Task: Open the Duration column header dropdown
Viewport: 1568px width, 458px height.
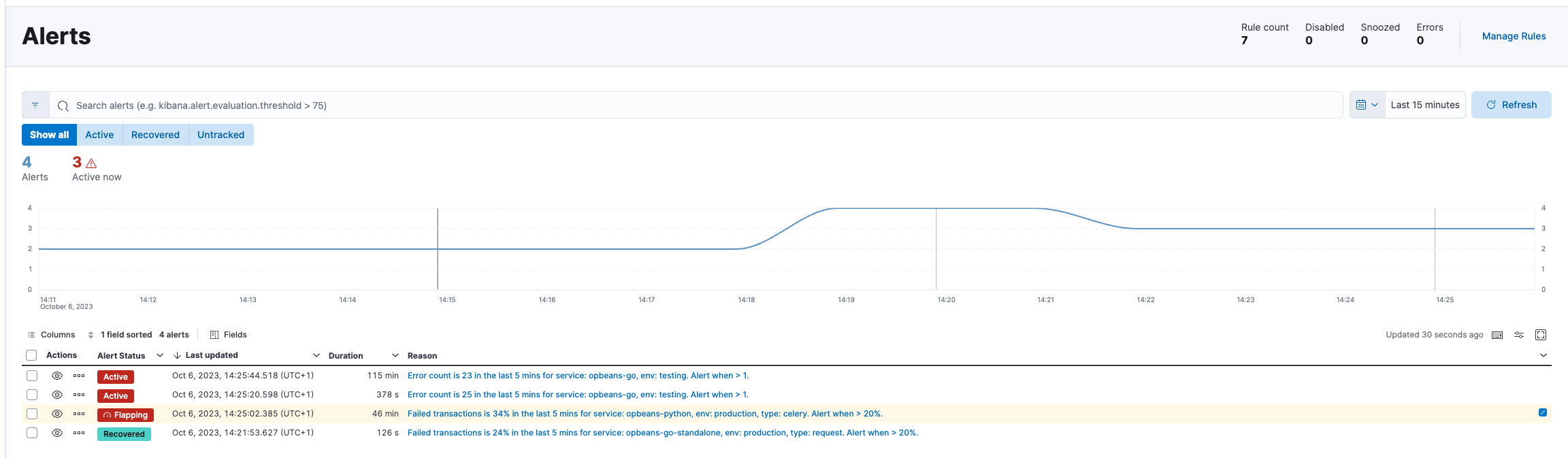Action: [395, 355]
